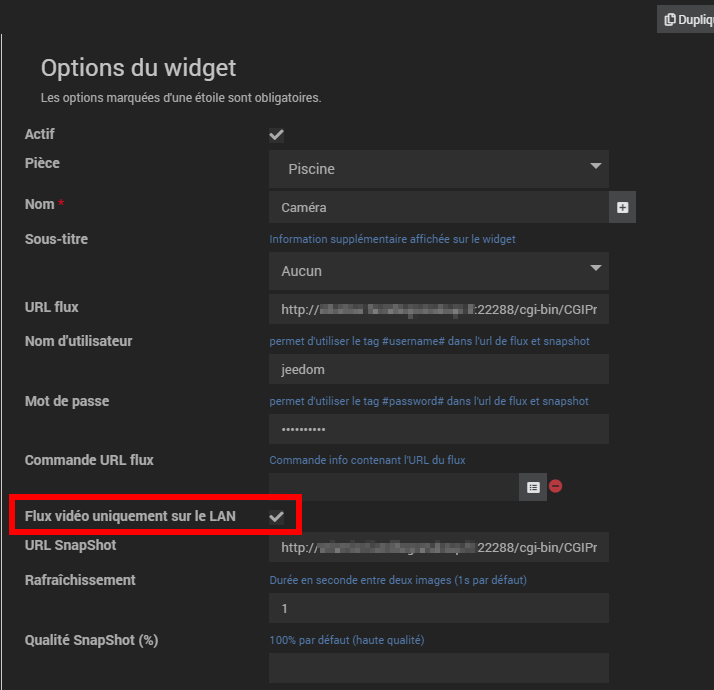Click the Rafraîchissement field showing 1

(x=438, y=608)
